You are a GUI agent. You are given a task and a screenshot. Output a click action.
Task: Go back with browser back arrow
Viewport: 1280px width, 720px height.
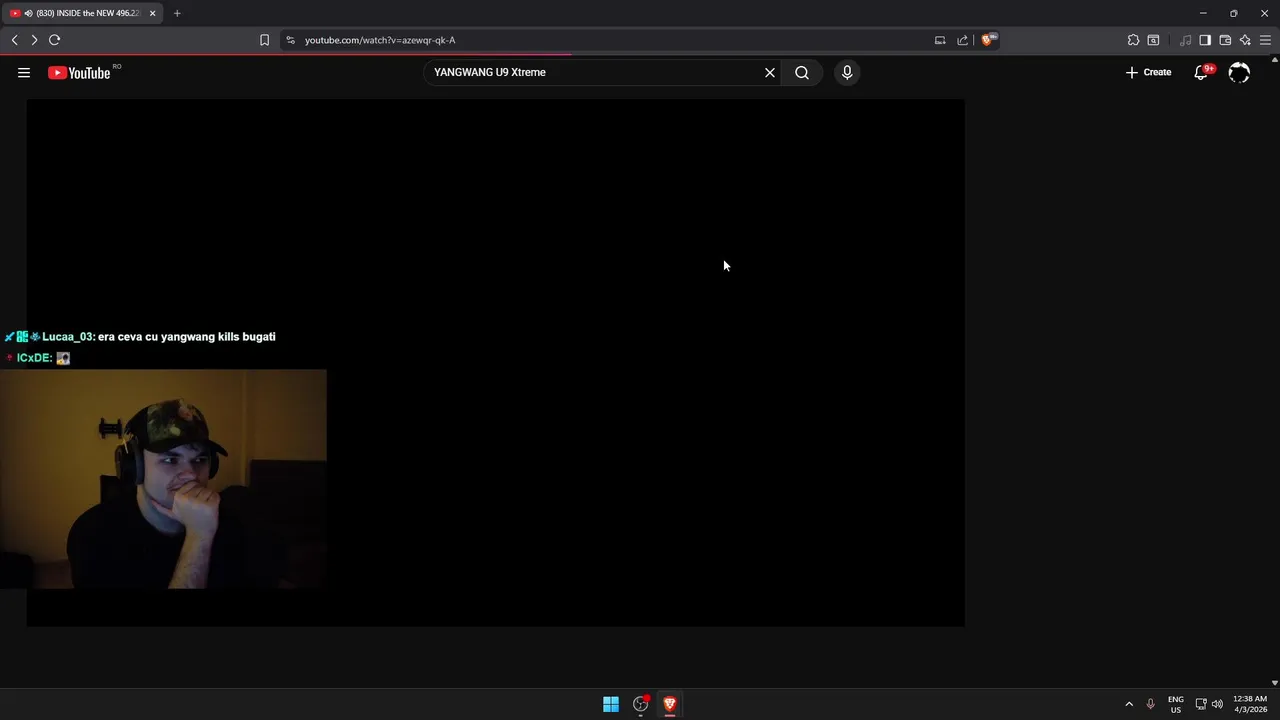point(14,40)
